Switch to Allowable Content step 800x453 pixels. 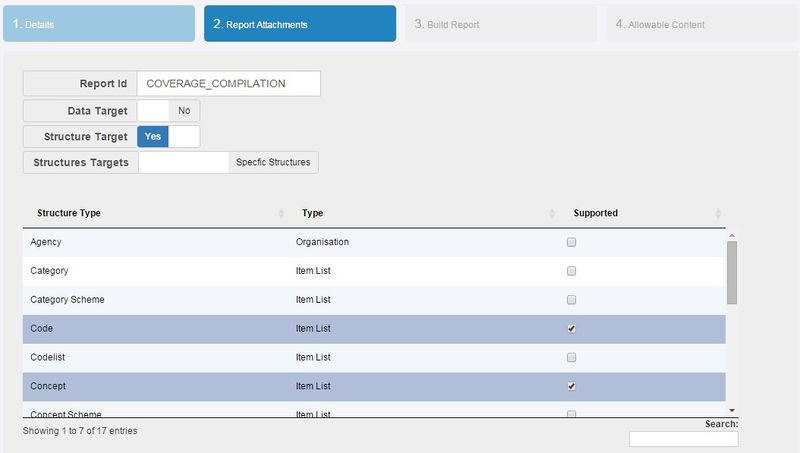pos(701,24)
